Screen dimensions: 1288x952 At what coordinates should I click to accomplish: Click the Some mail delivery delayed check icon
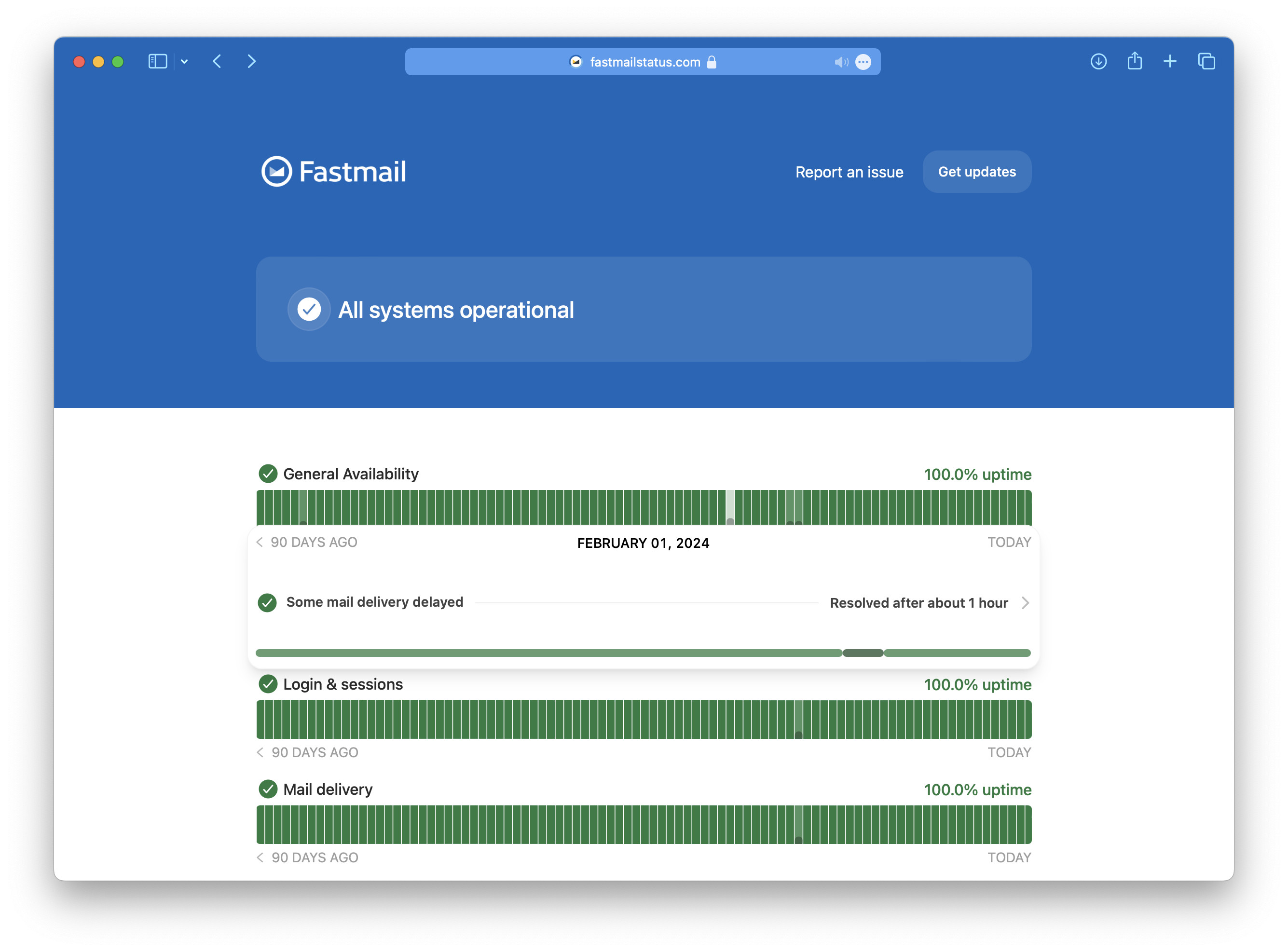[x=267, y=602]
